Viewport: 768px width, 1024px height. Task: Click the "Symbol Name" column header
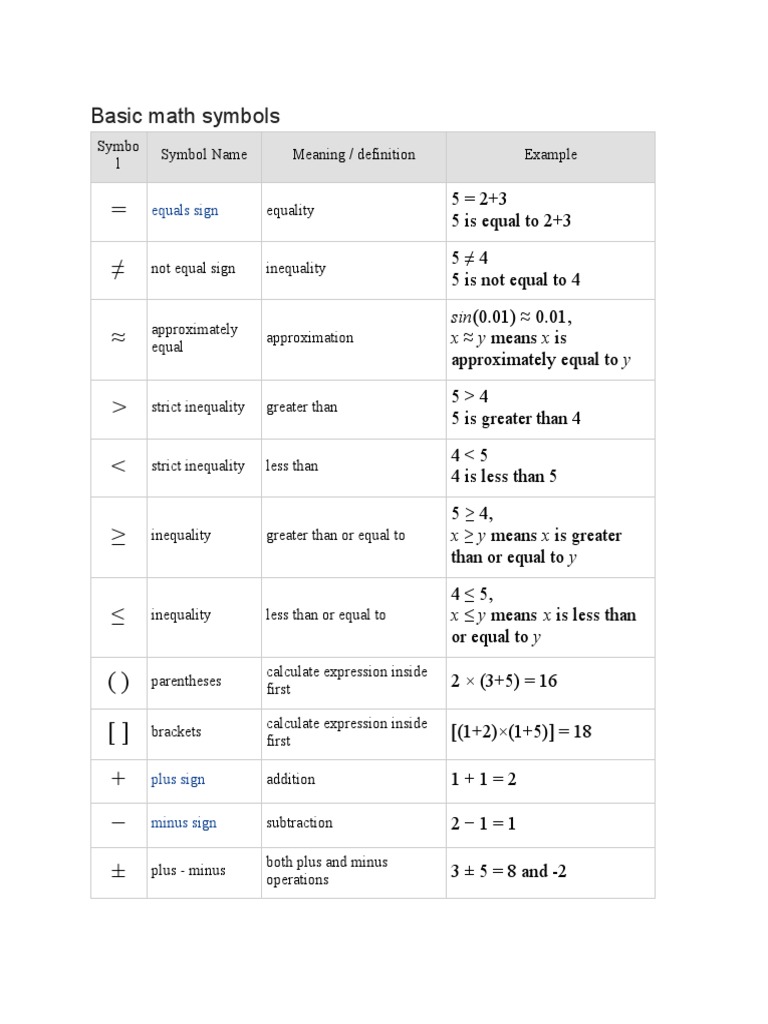204,155
